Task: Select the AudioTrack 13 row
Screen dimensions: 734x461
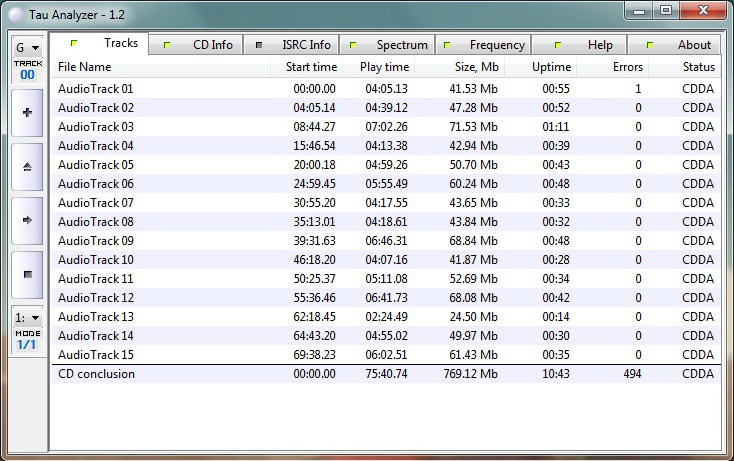Action: pyautogui.click(x=386, y=316)
